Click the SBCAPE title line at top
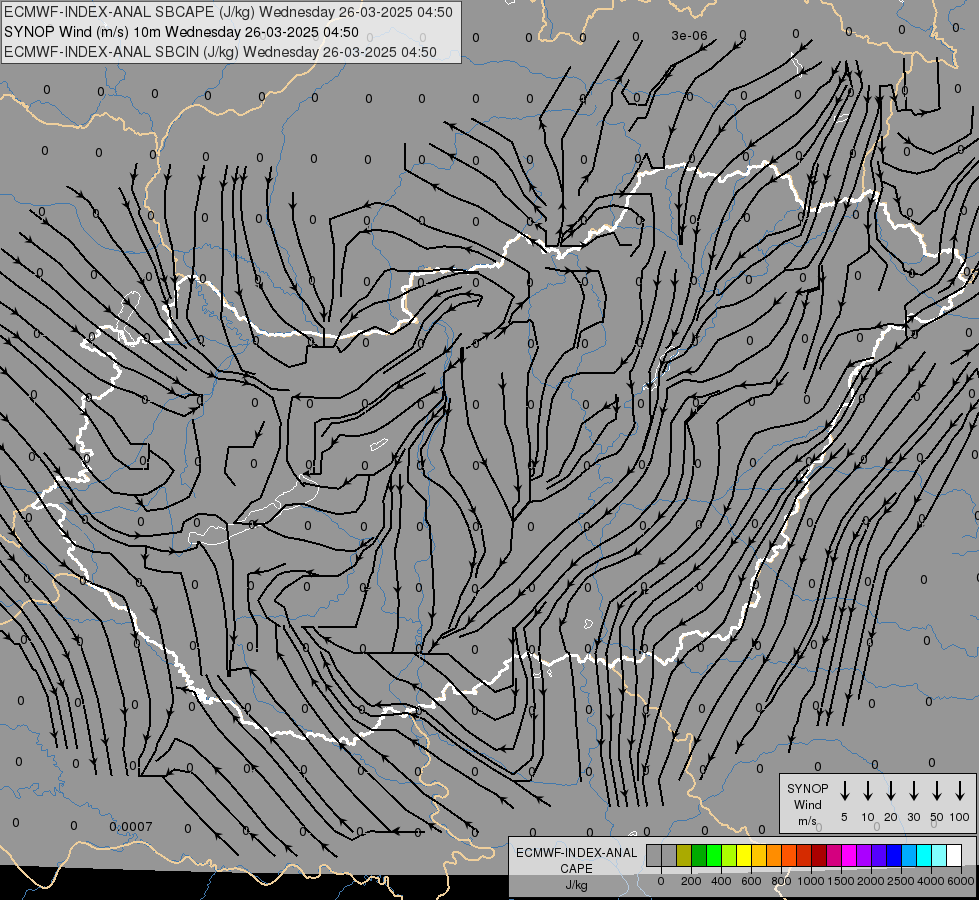This screenshot has height=900, width=979. coord(228,12)
